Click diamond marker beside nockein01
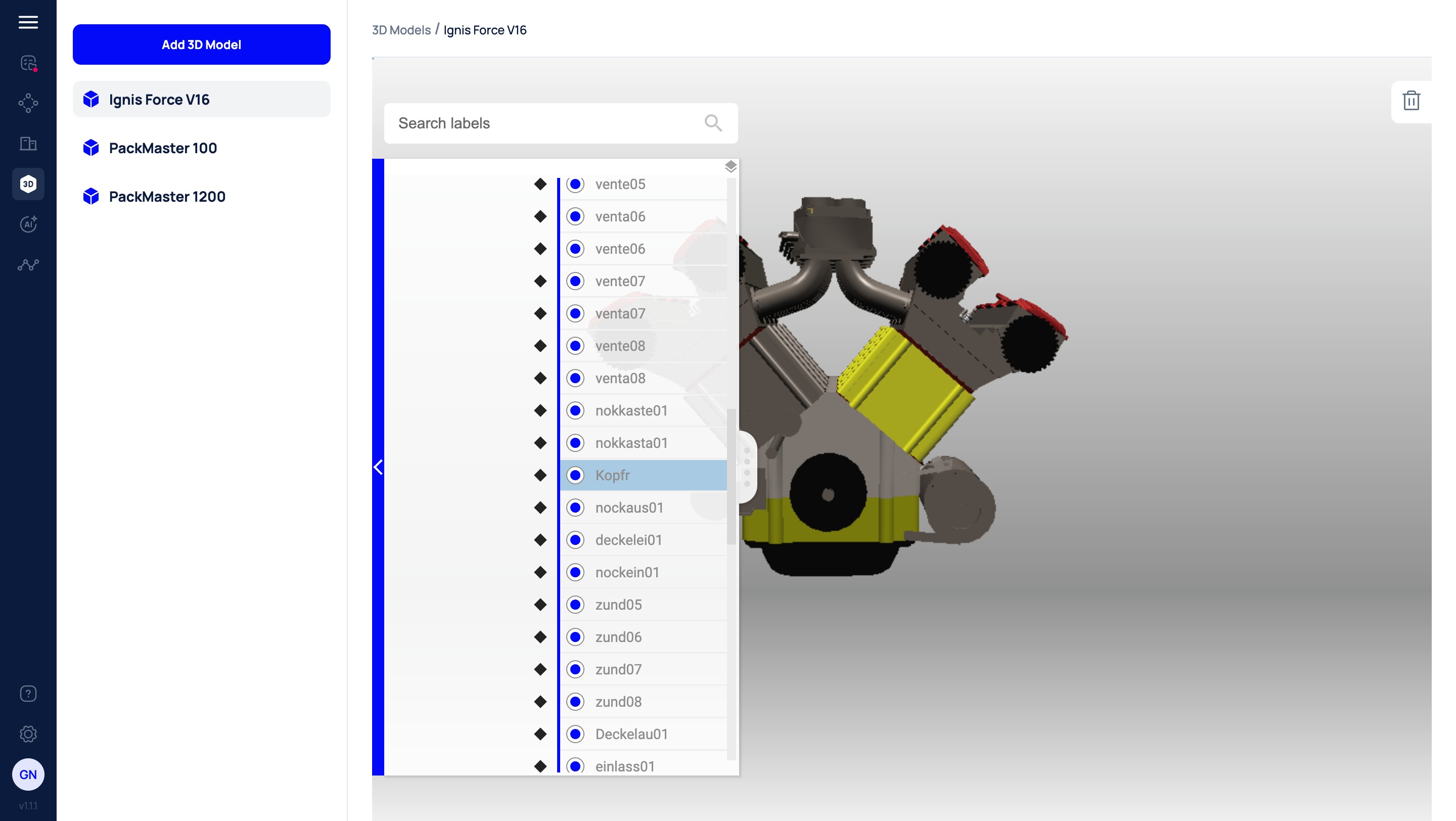The height and width of the screenshot is (821, 1456). coord(540,572)
